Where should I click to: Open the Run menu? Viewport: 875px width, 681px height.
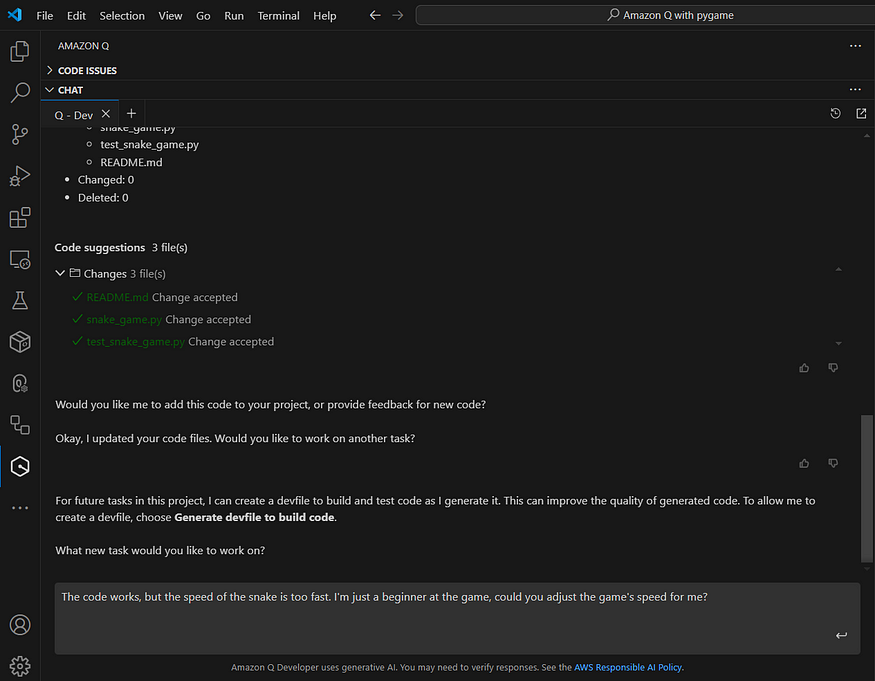tap(234, 16)
